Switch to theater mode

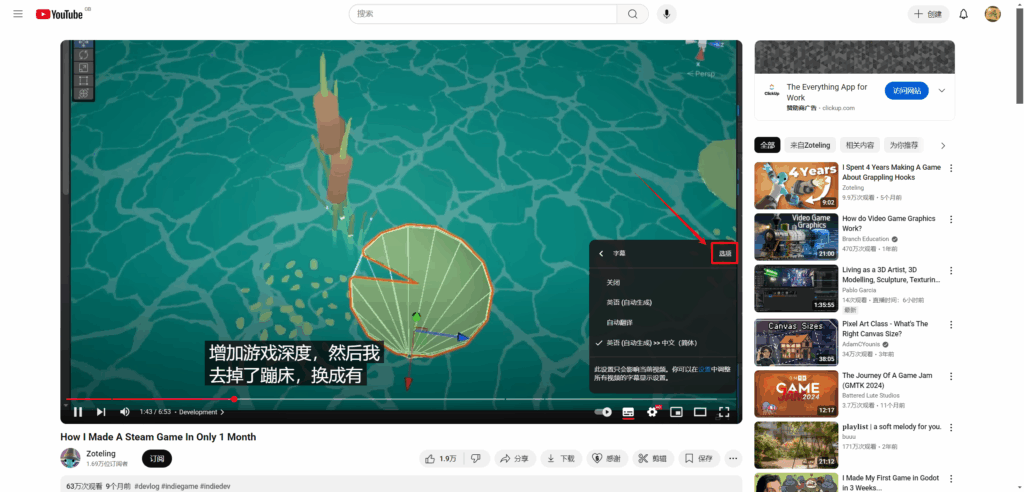point(700,412)
